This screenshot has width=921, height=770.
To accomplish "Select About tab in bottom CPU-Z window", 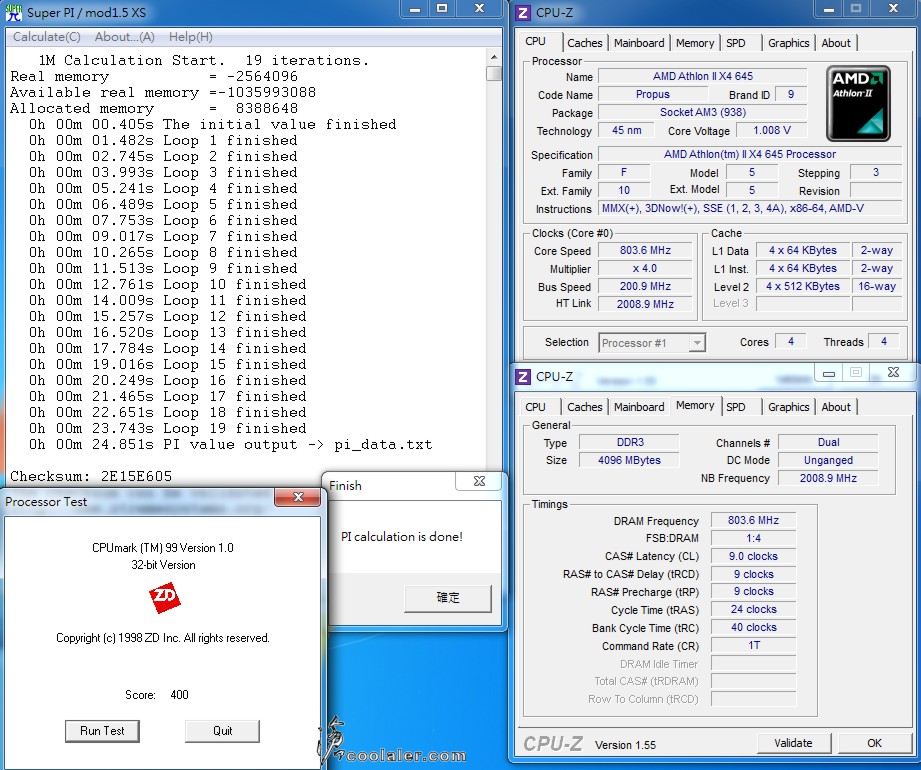I will pos(836,407).
